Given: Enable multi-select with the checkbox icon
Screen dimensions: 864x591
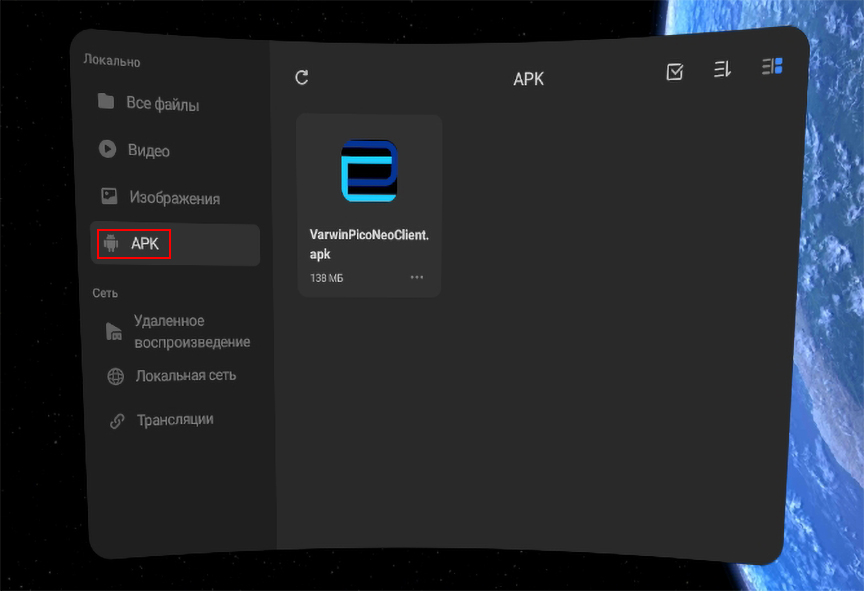Looking at the screenshot, I should 675,72.
